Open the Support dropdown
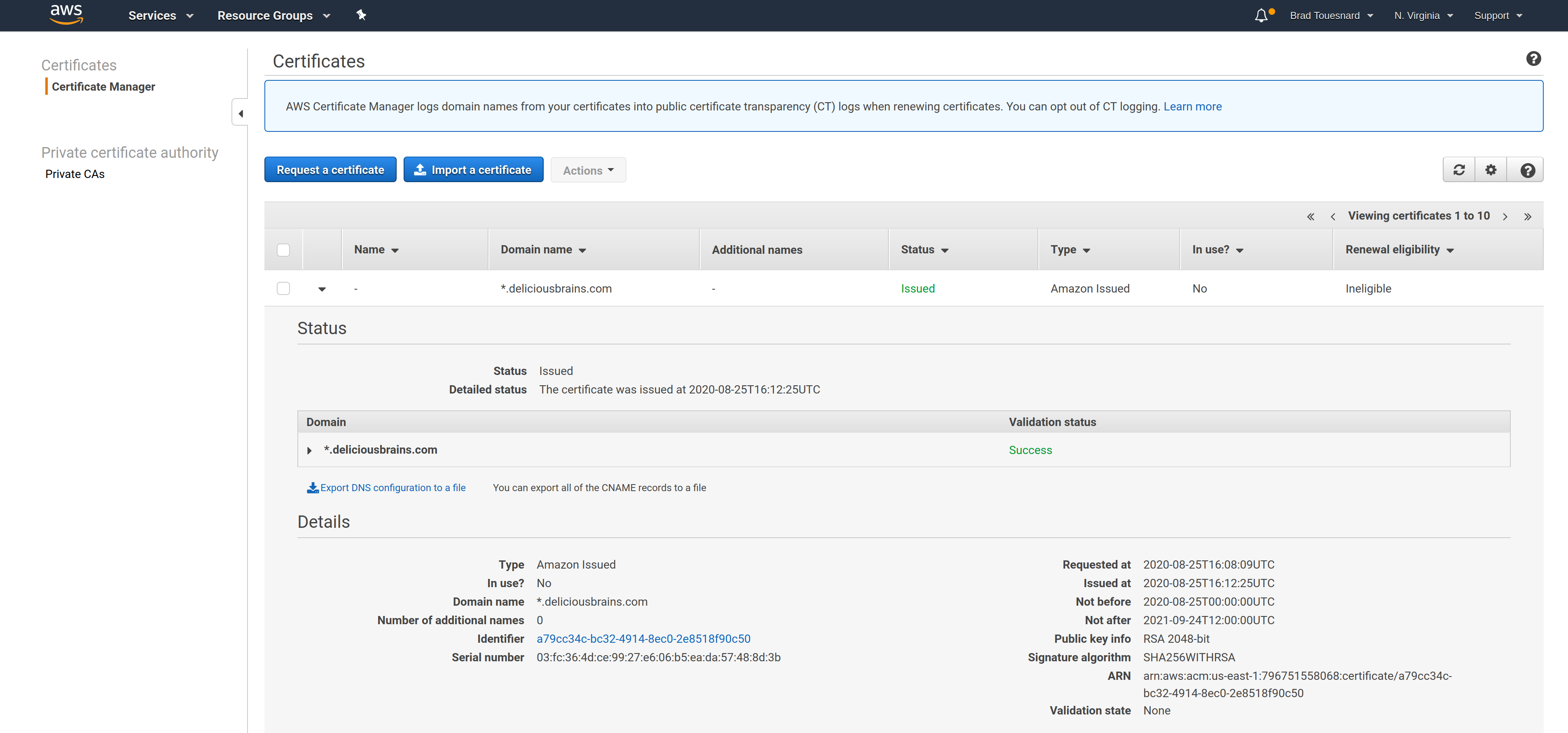 1498,16
